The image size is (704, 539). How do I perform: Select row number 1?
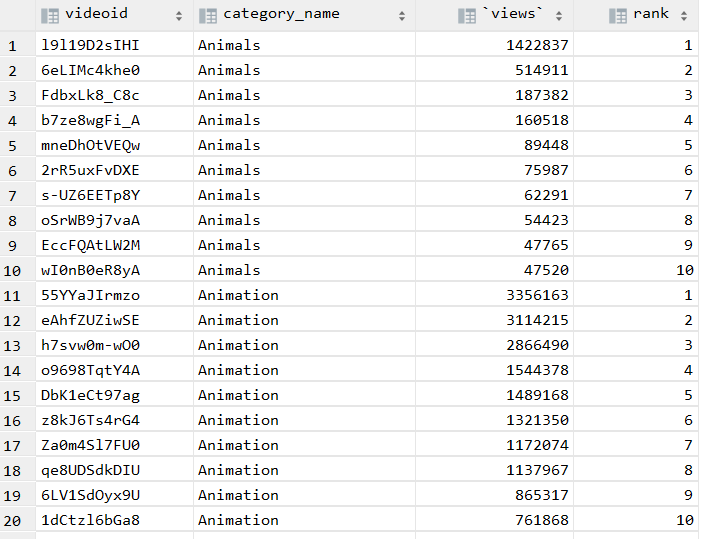[x=12, y=46]
